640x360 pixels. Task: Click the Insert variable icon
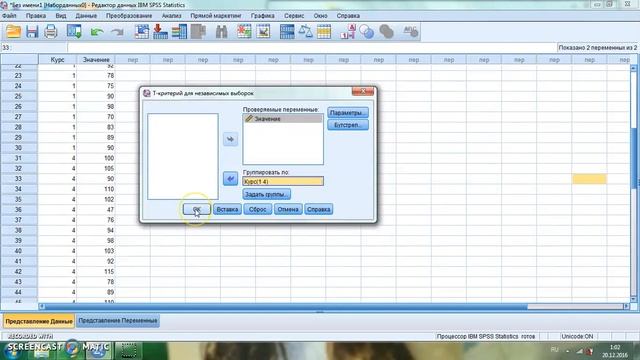pos(263,32)
